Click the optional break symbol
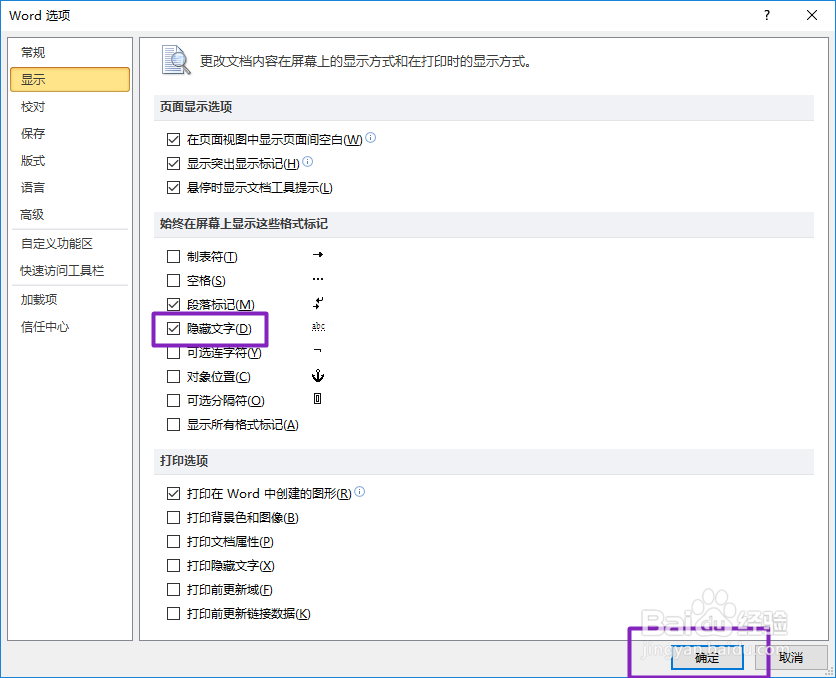836x678 pixels. point(318,399)
